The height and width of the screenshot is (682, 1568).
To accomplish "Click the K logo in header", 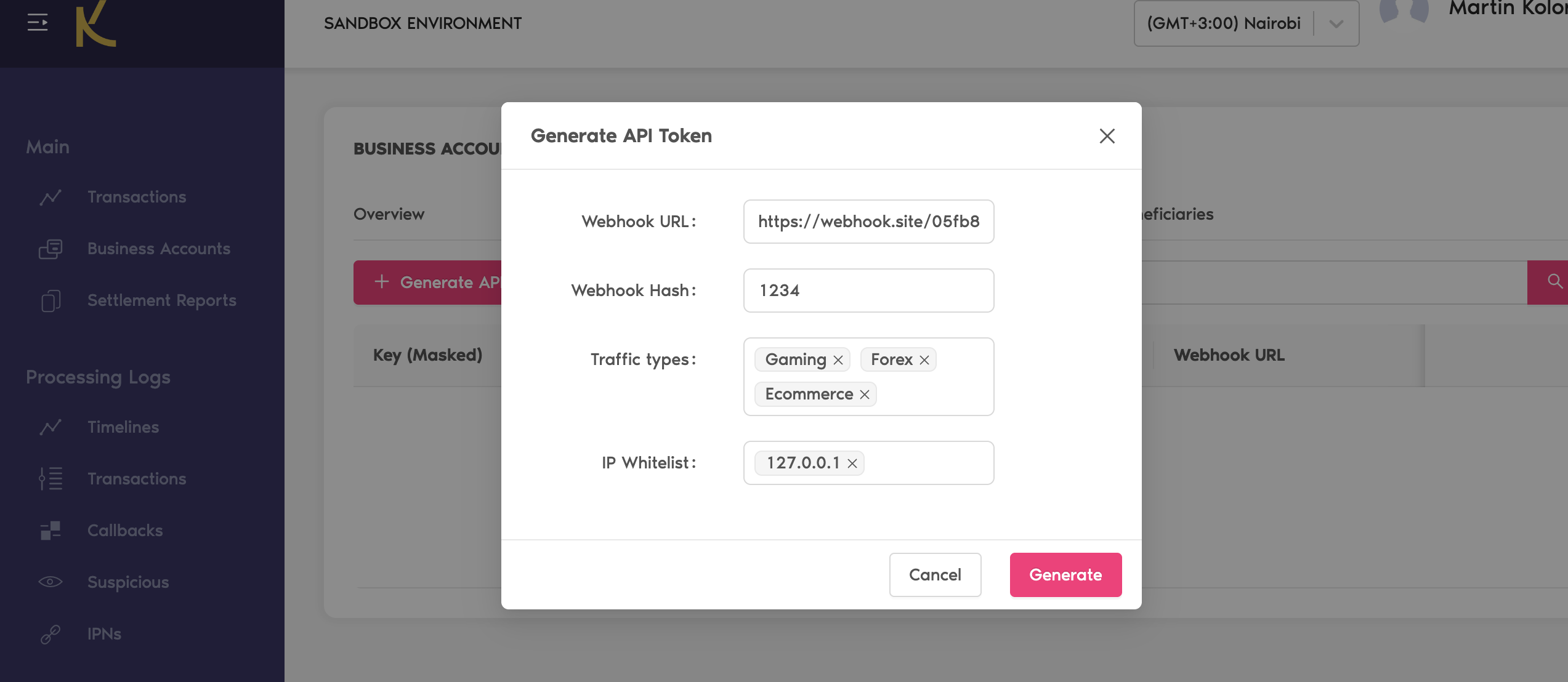I will click(95, 25).
